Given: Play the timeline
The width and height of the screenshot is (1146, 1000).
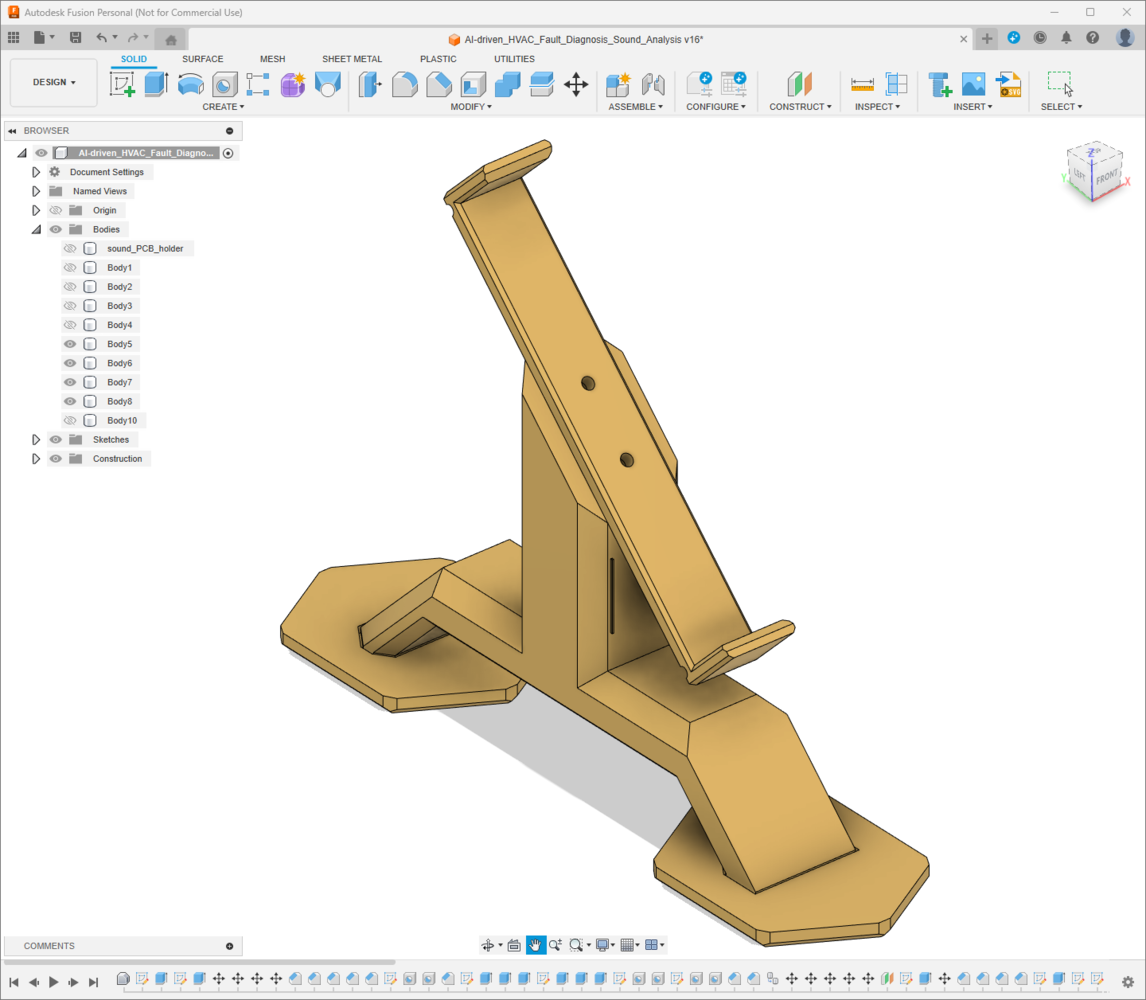Looking at the screenshot, I should click(x=53, y=982).
